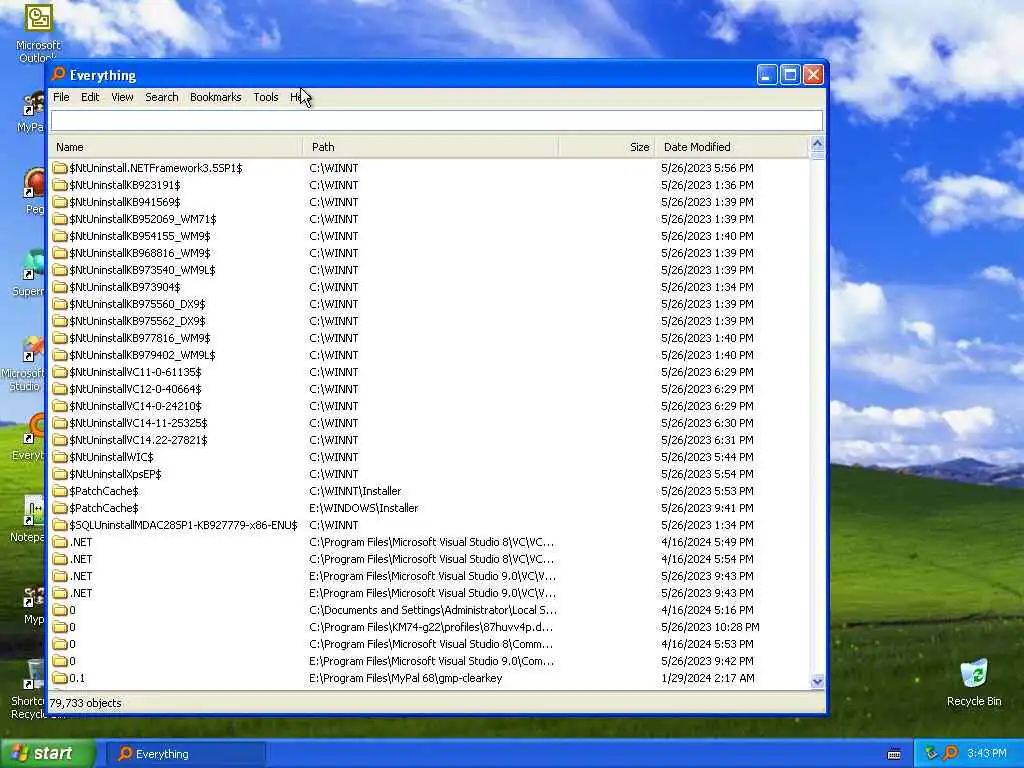Select folder icon of $NtUninstallKB941569$
Viewport: 1024px width, 768px height.
click(x=60, y=202)
